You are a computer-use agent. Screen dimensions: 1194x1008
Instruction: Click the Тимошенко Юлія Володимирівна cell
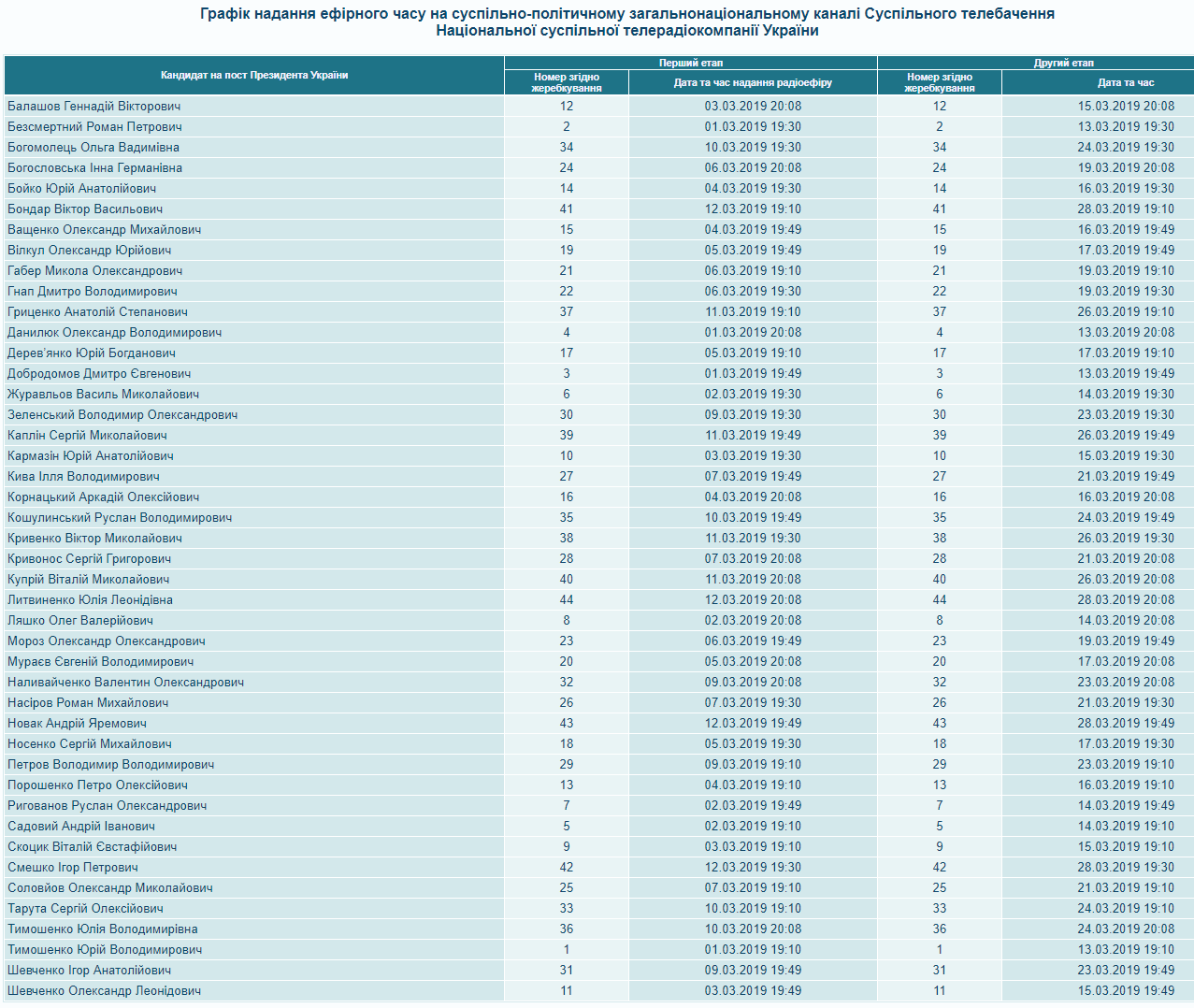point(103,929)
